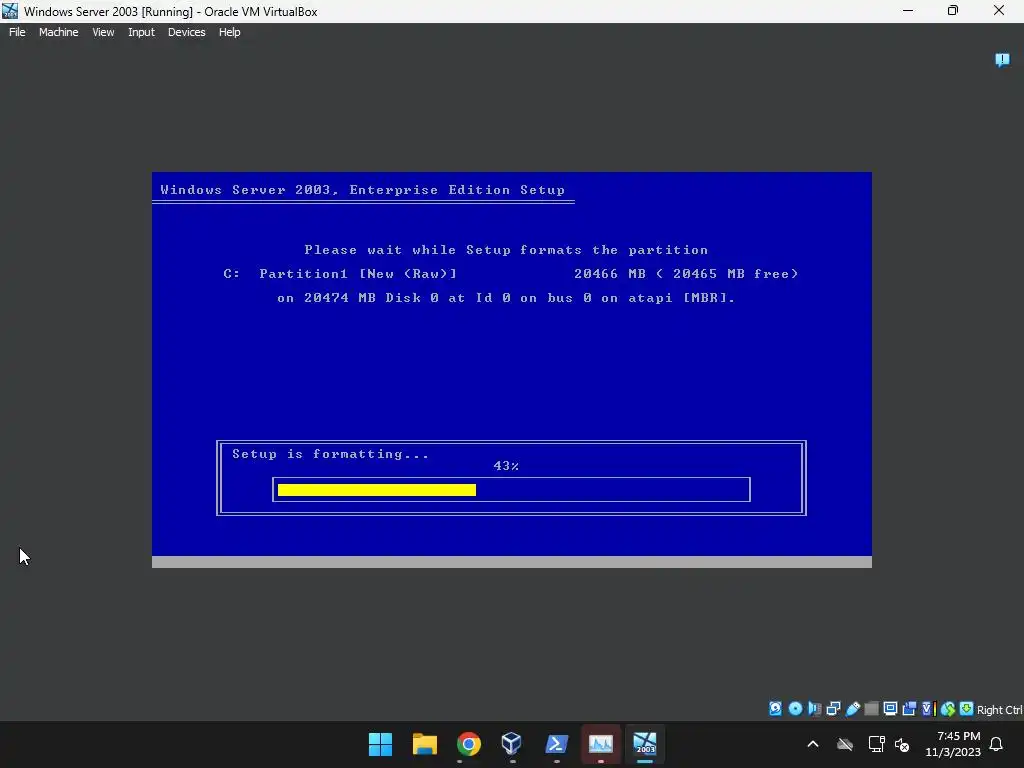Open the Input menu
Screen dimensions: 1024x768
point(141,32)
